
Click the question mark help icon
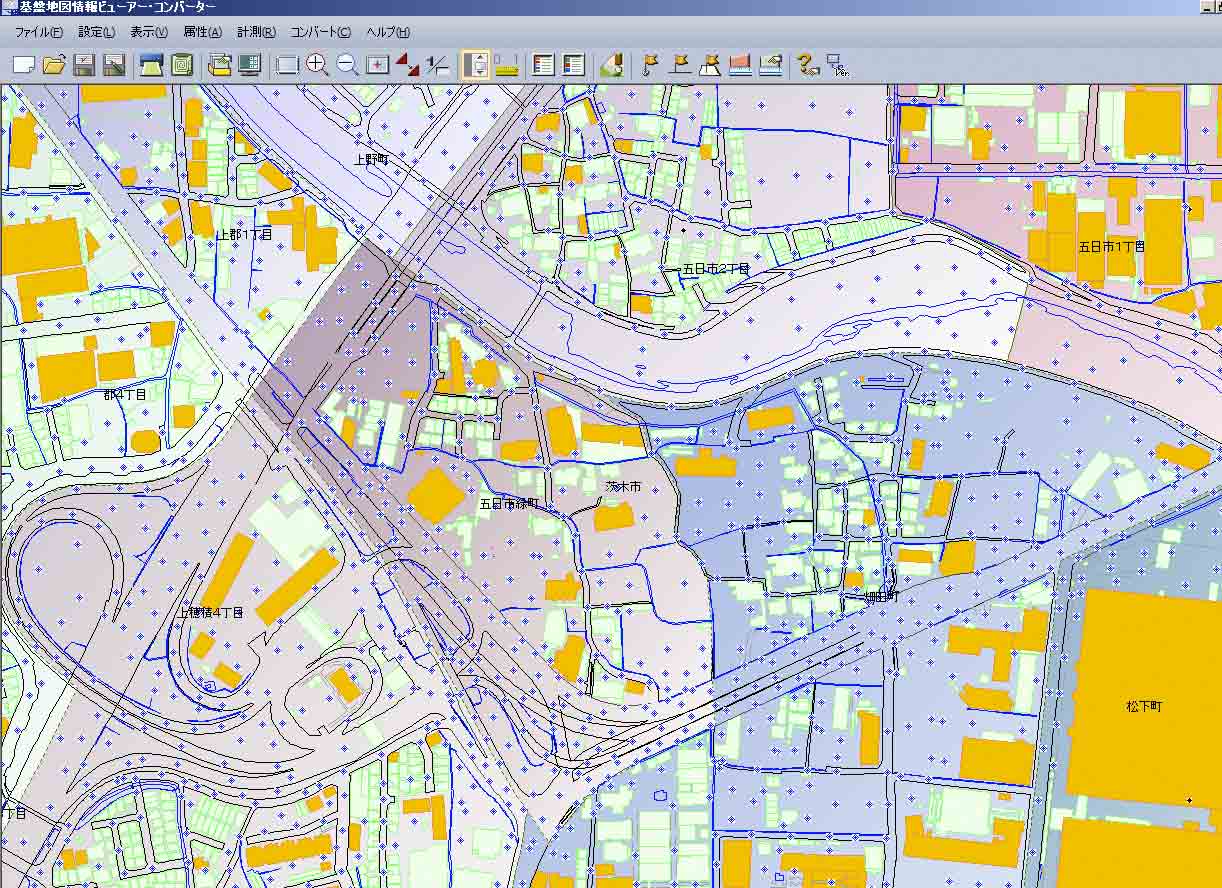(x=807, y=65)
